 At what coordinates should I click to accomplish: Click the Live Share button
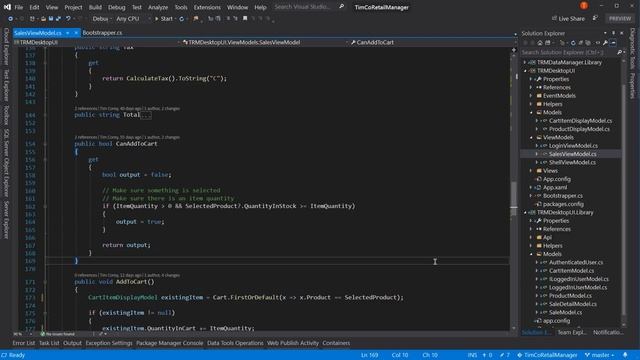point(568,19)
